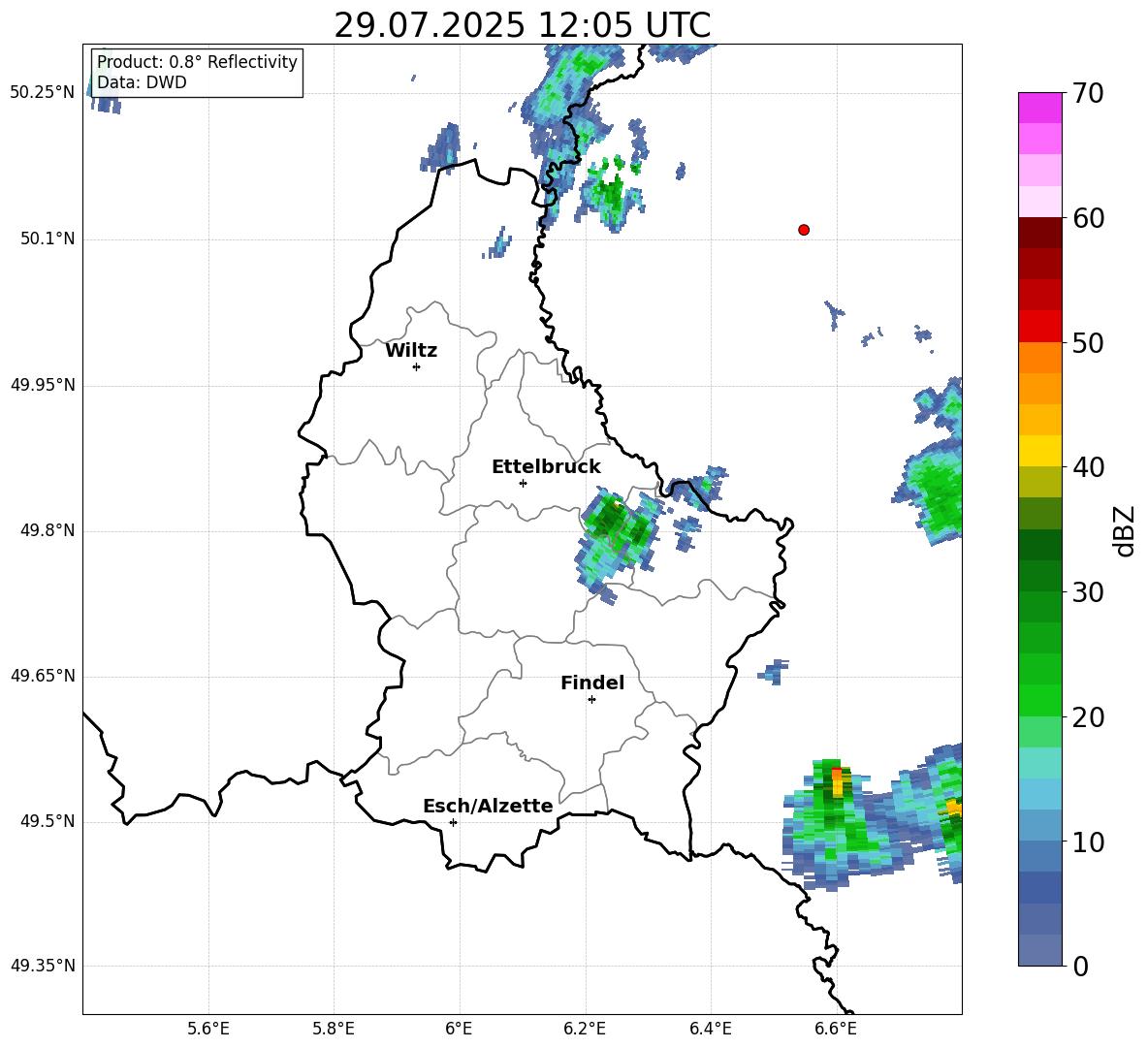Image resolution: width=1148 pixels, height=1048 pixels.
Task: Click the dBZ colorbar label
Action: coord(1124,530)
